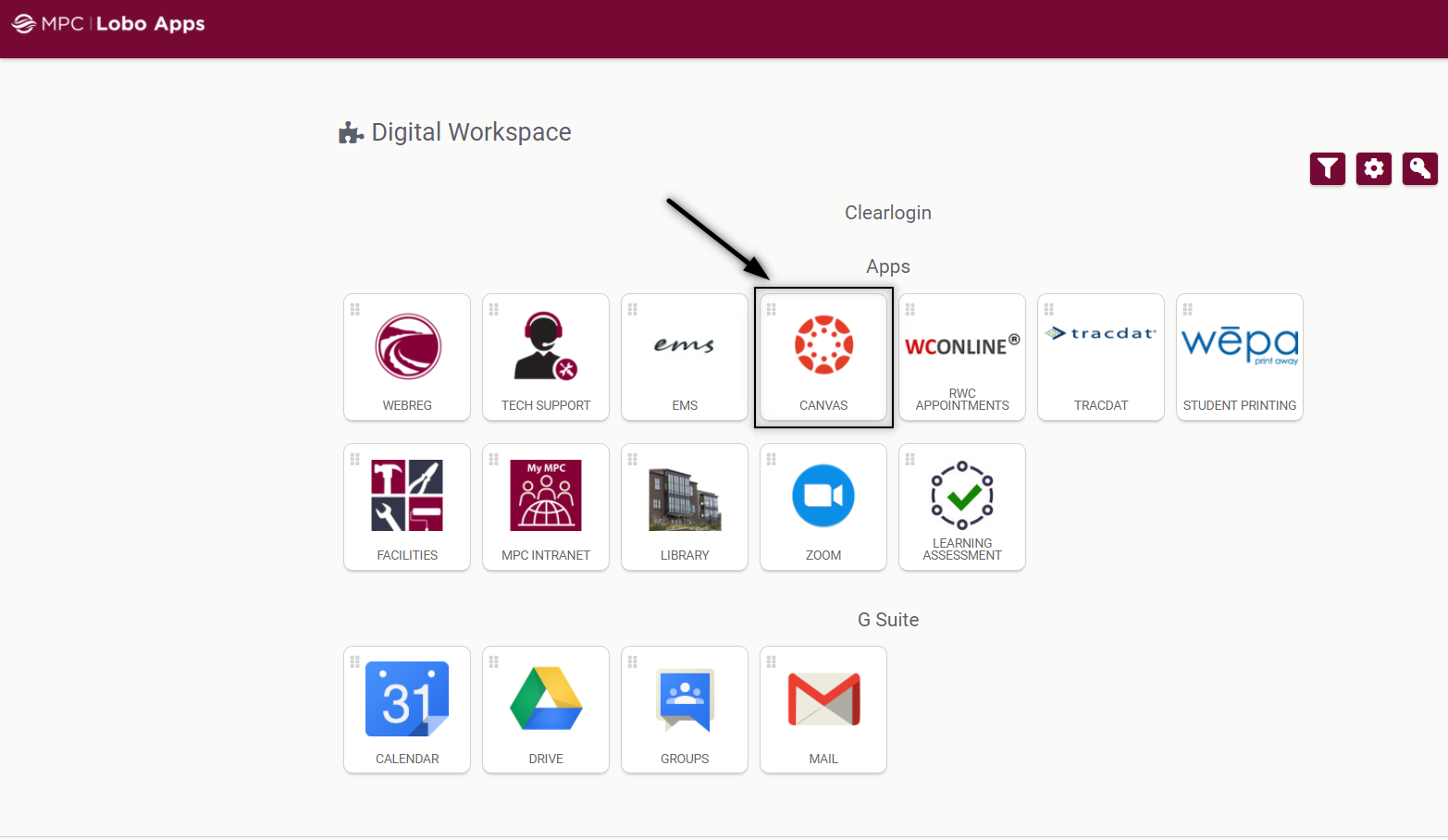
Task: Open the Tech Support app tile
Action: 546,357
